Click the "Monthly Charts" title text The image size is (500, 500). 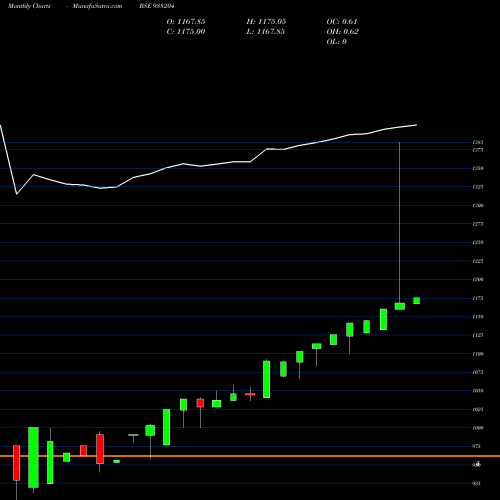[x=29, y=6]
